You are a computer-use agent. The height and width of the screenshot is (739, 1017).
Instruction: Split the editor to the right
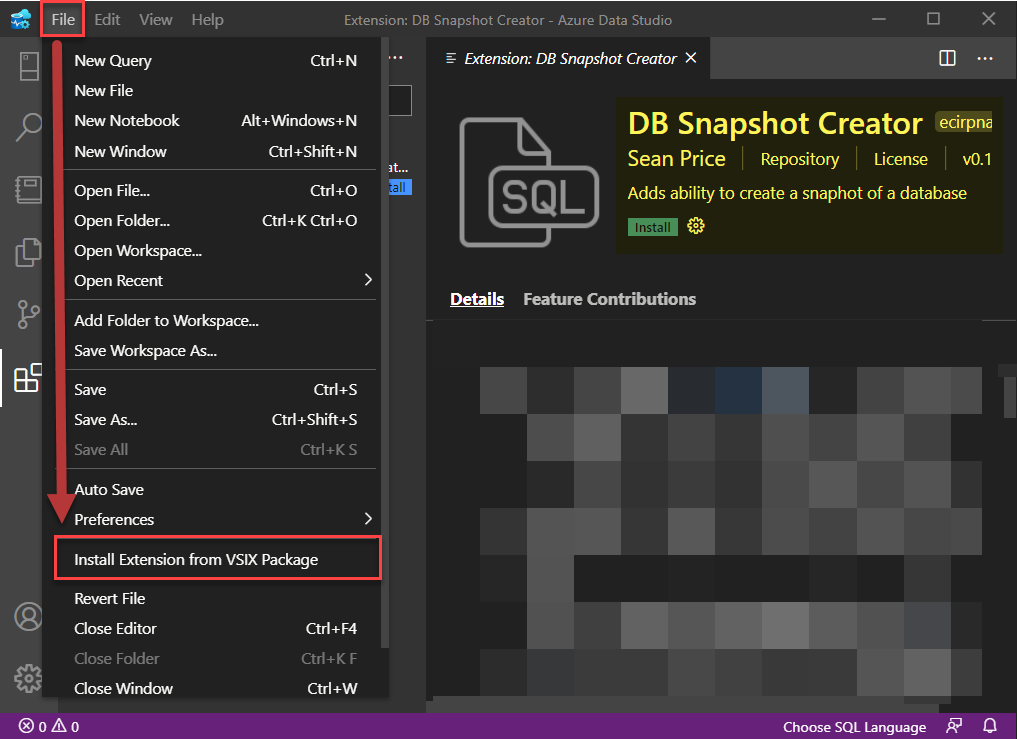click(948, 58)
